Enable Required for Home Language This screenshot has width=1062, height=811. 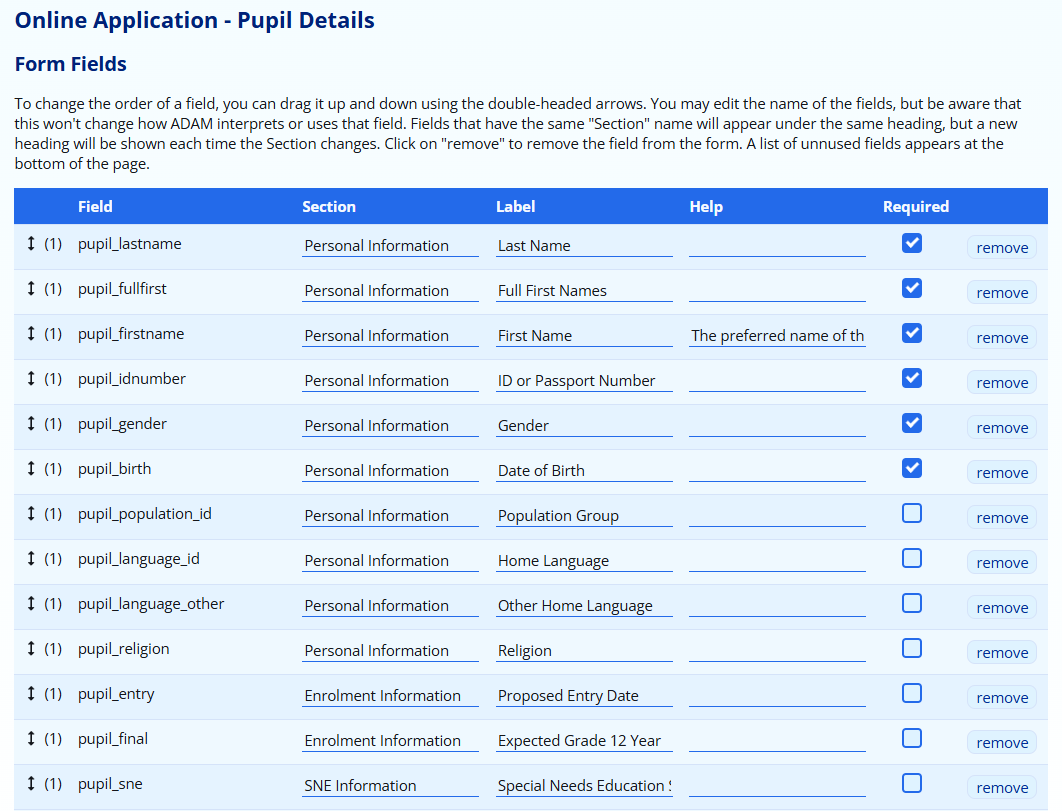911,558
